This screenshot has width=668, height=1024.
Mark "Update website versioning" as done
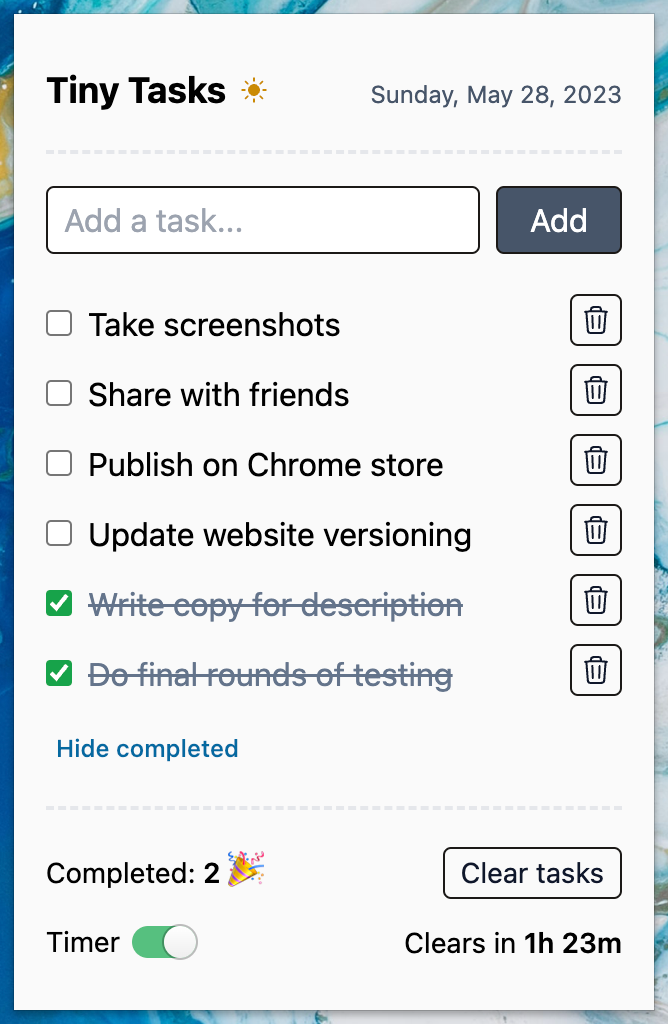59,533
